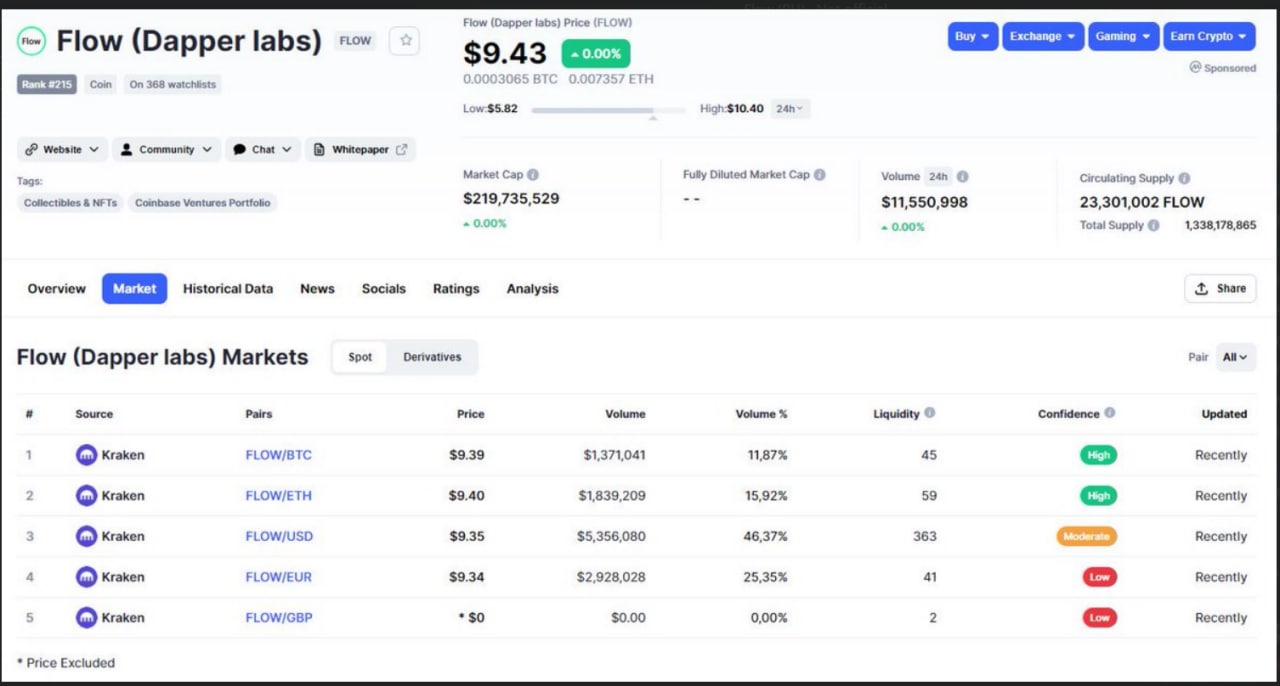This screenshot has width=1280, height=686.
Task: Sort by Volume % column header
Action: click(x=761, y=414)
